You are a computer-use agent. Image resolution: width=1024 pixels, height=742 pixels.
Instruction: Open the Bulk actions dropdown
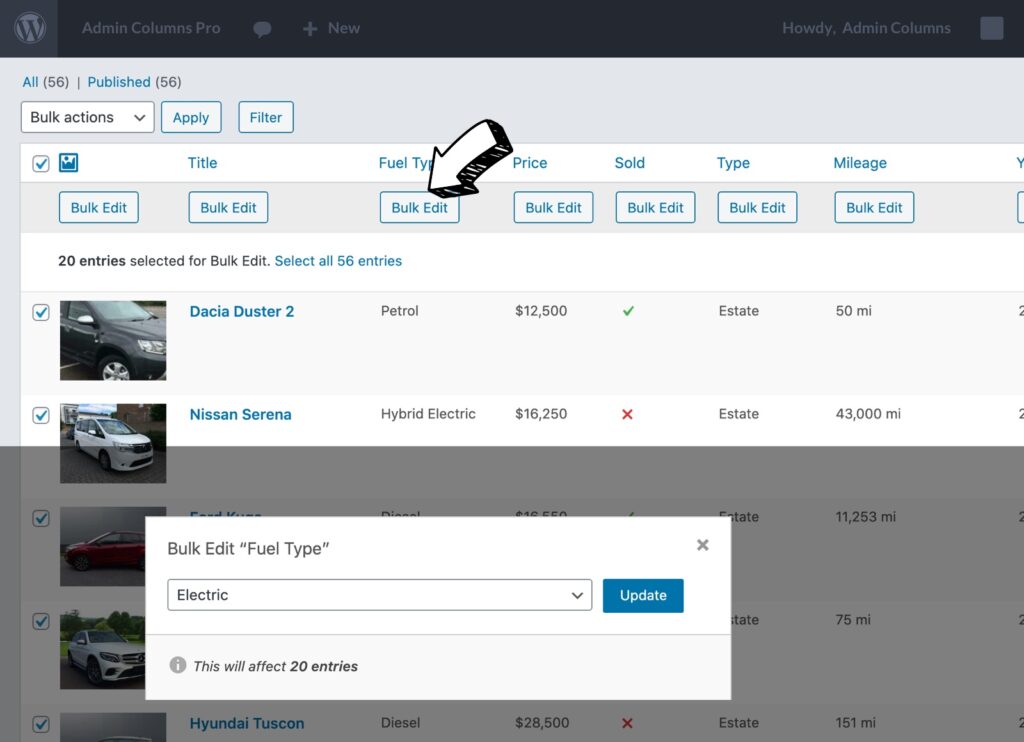click(x=86, y=117)
